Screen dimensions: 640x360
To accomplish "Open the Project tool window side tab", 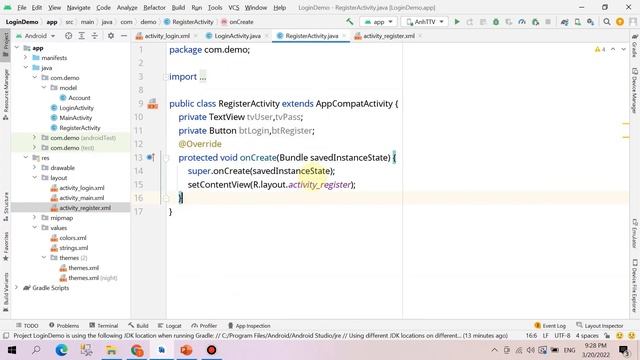I will [x=6, y=45].
